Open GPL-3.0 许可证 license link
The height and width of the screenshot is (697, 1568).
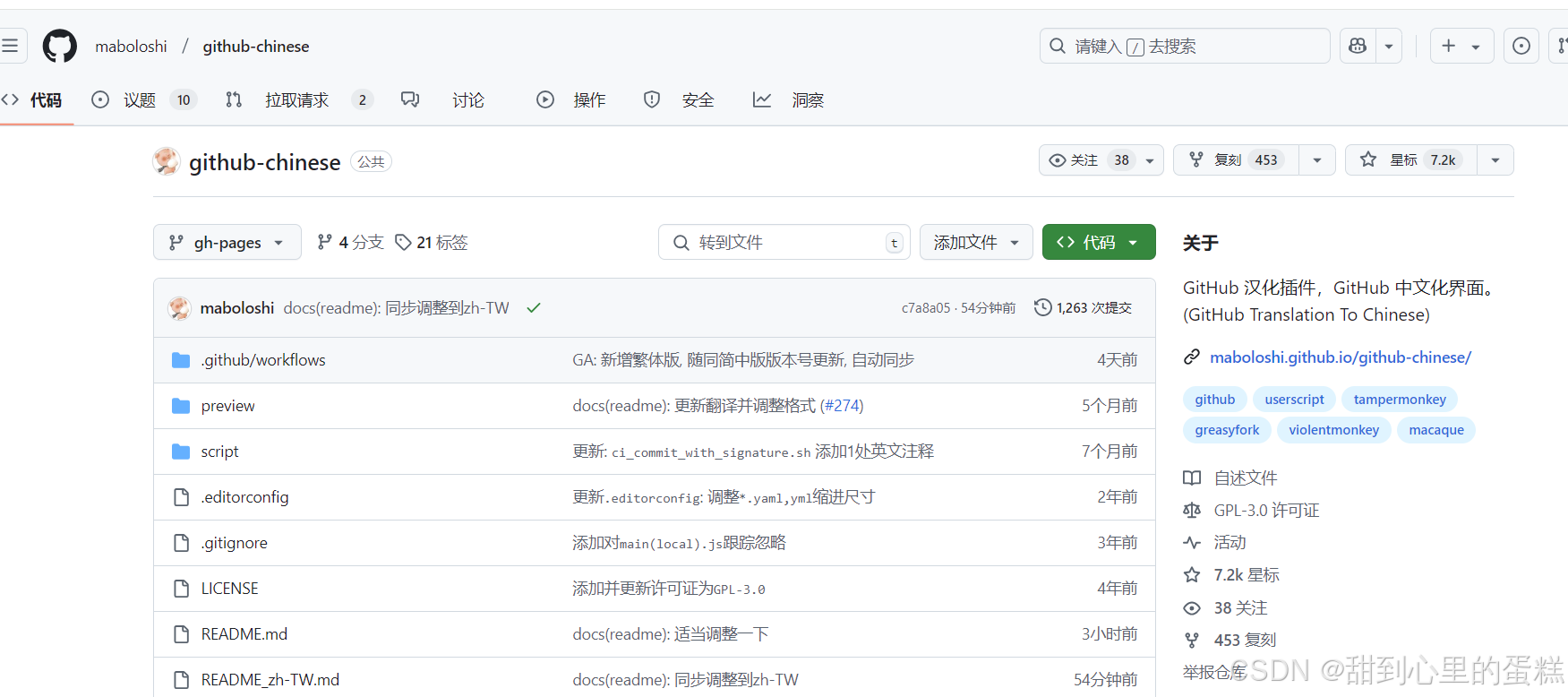point(1252,511)
